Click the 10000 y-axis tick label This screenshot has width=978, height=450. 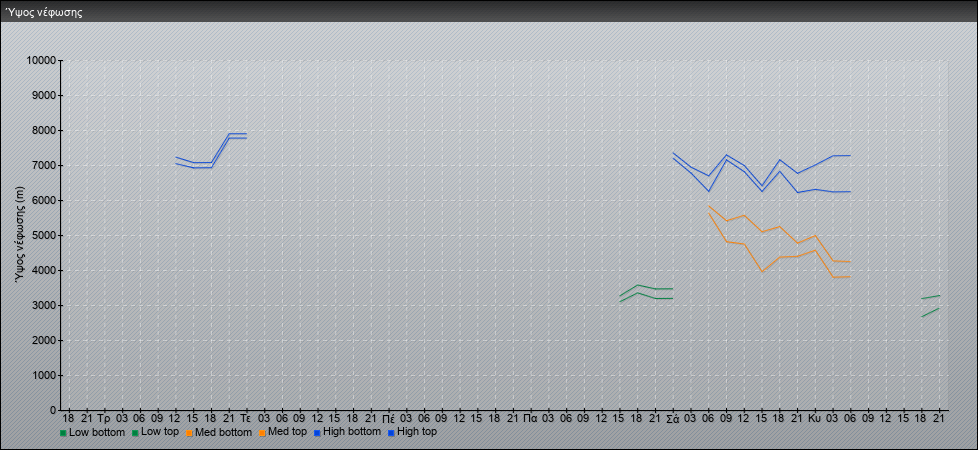(41, 61)
